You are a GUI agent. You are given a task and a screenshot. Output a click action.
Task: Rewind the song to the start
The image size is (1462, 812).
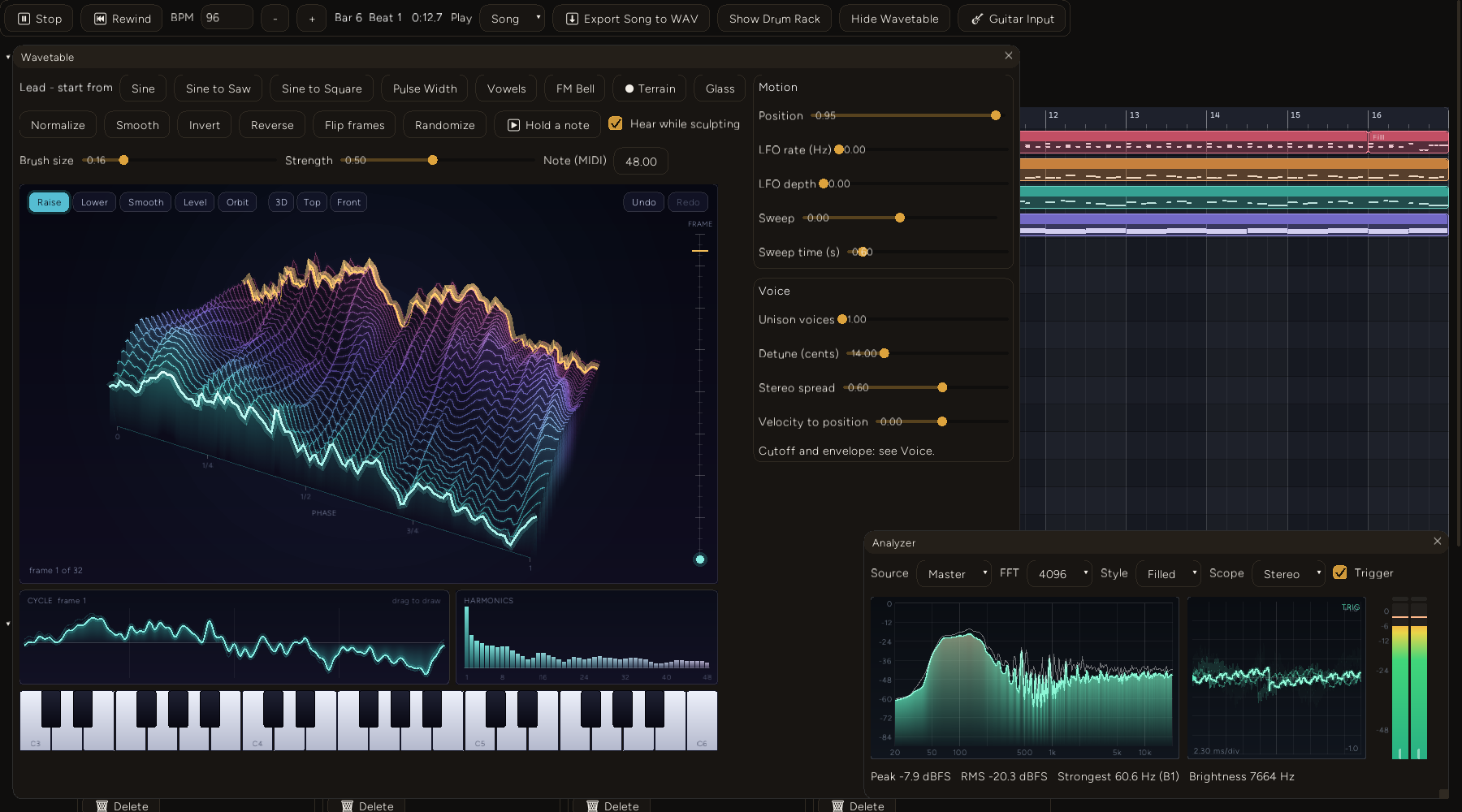coord(122,19)
